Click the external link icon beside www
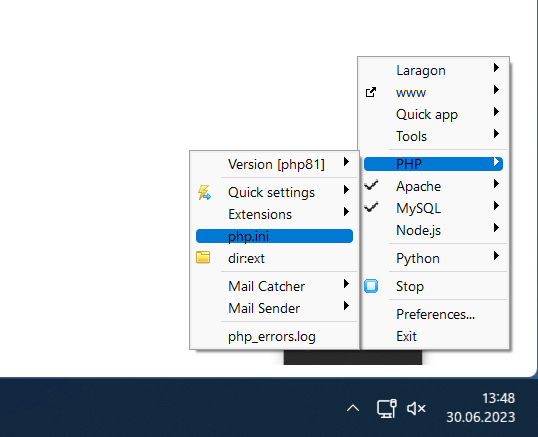This screenshot has height=437, width=538. click(x=371, y=92)
